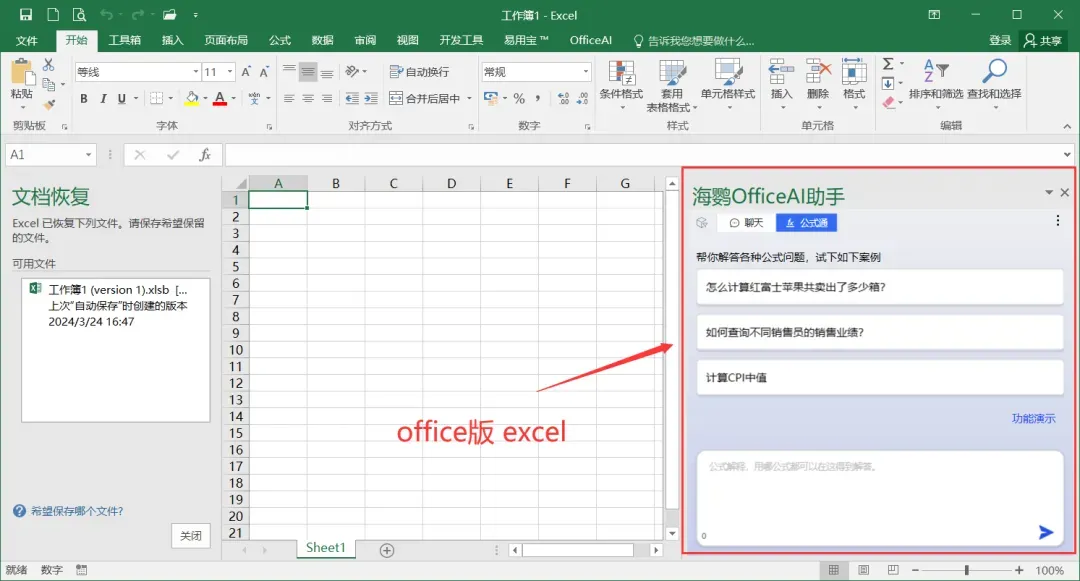
Task: Click the insert function fx icon
Action: click(x=205, y=155)
